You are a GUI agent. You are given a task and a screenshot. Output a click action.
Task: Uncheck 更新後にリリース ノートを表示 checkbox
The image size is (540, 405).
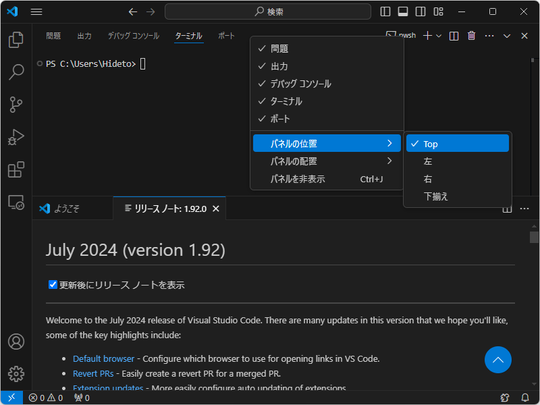pos(53,285)
